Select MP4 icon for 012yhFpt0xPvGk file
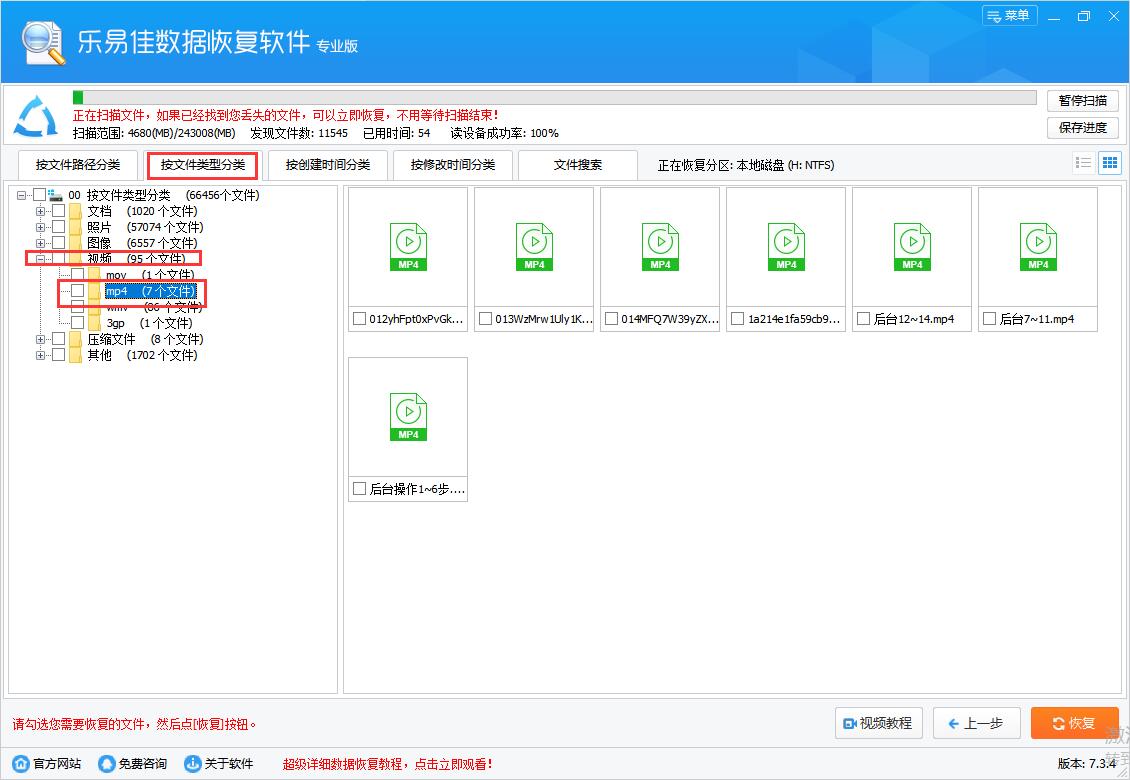1130x780 pixels. coord(409,247)
